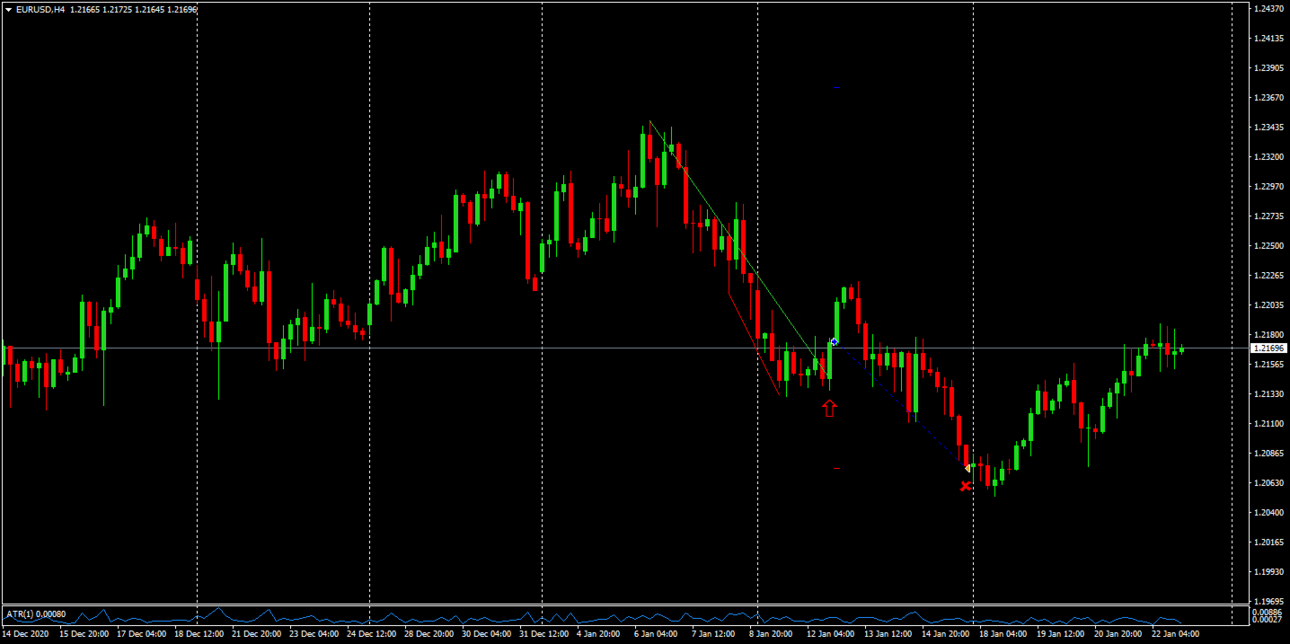Select the dashed blue trade line
Image resolution: width=1290 pixels, height=644 pixels.
(900, 405)
